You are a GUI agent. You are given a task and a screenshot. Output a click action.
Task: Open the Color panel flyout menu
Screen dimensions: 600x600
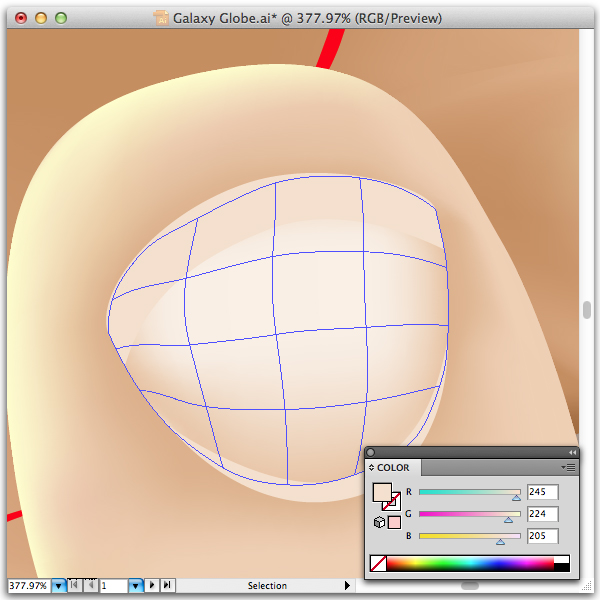click(569, 468)
